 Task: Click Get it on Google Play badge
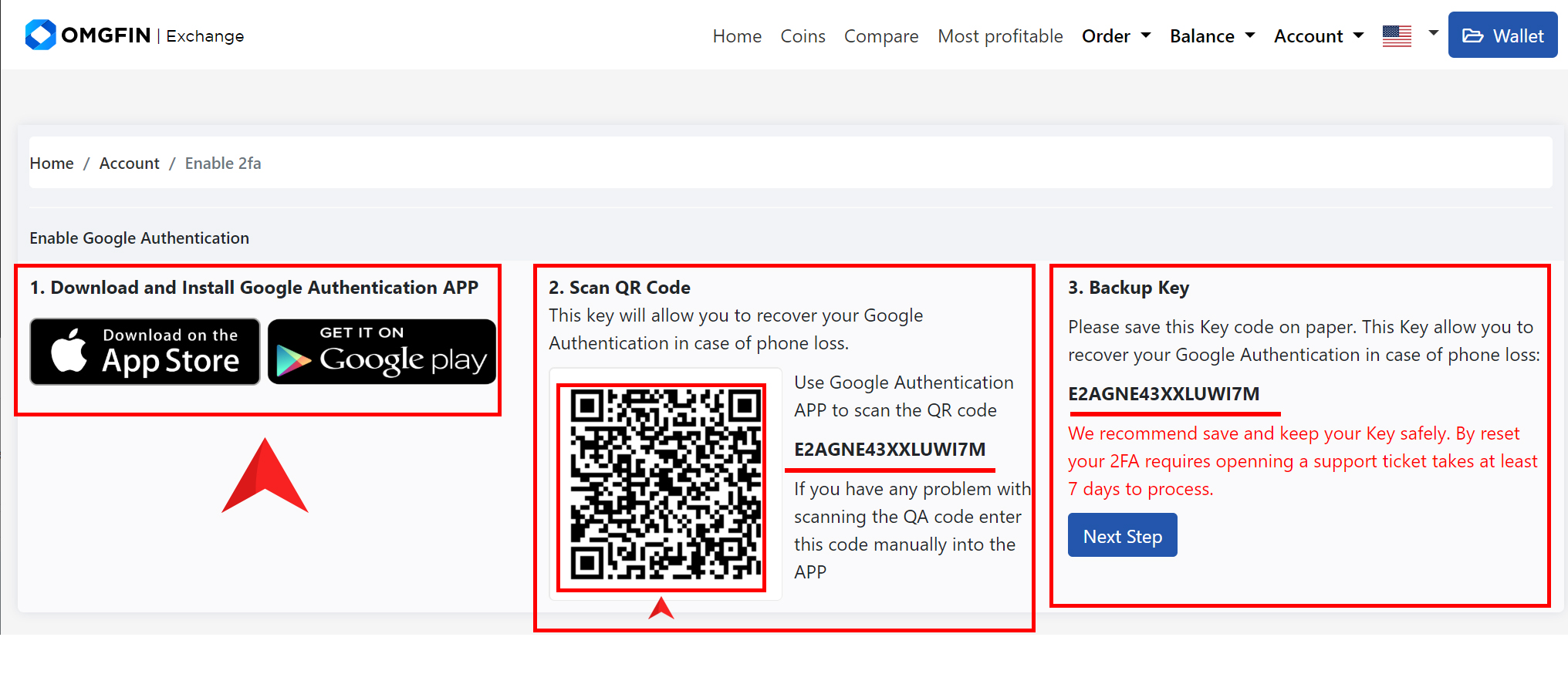pyautogui.click(x=382, y=352)
